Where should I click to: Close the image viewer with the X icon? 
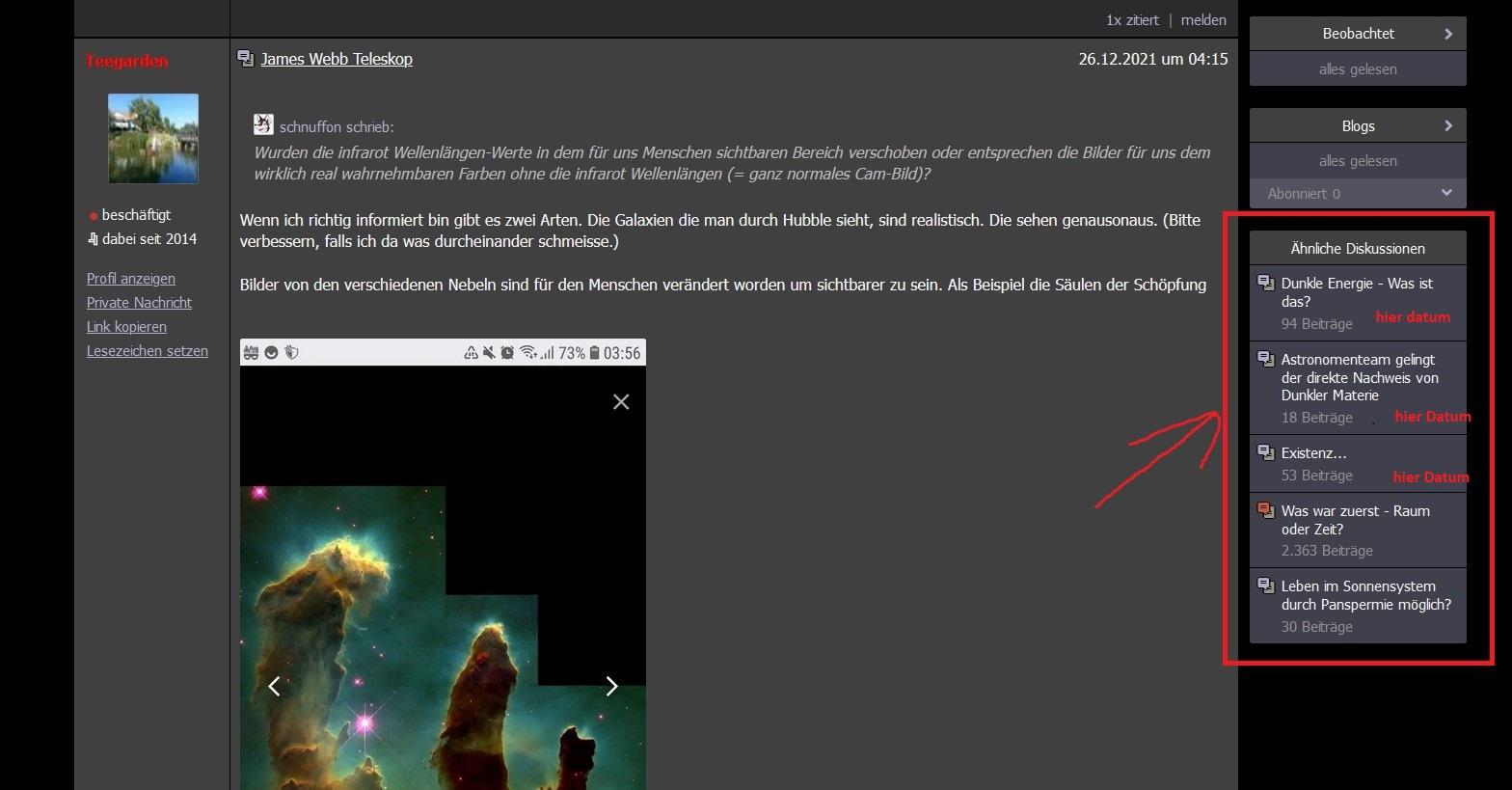[621, 401]
